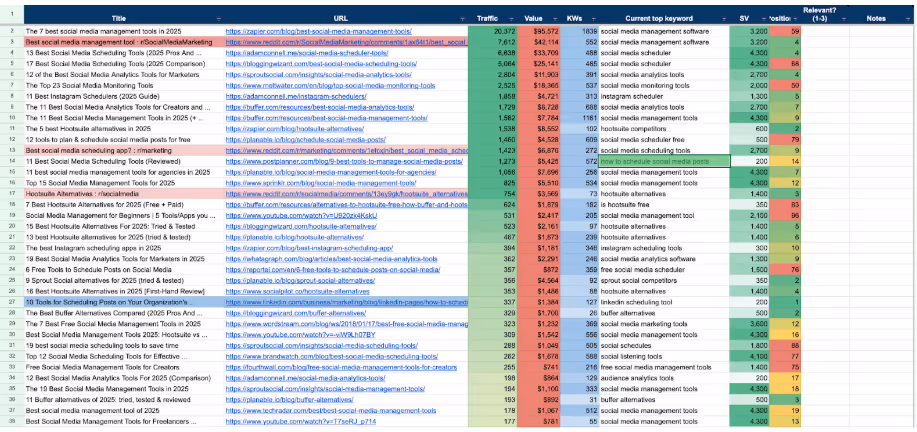Open the filter dropdown on the URL column
Image resolution: width=917 pixels, height=432 pixels.
[x=462, y=19]
